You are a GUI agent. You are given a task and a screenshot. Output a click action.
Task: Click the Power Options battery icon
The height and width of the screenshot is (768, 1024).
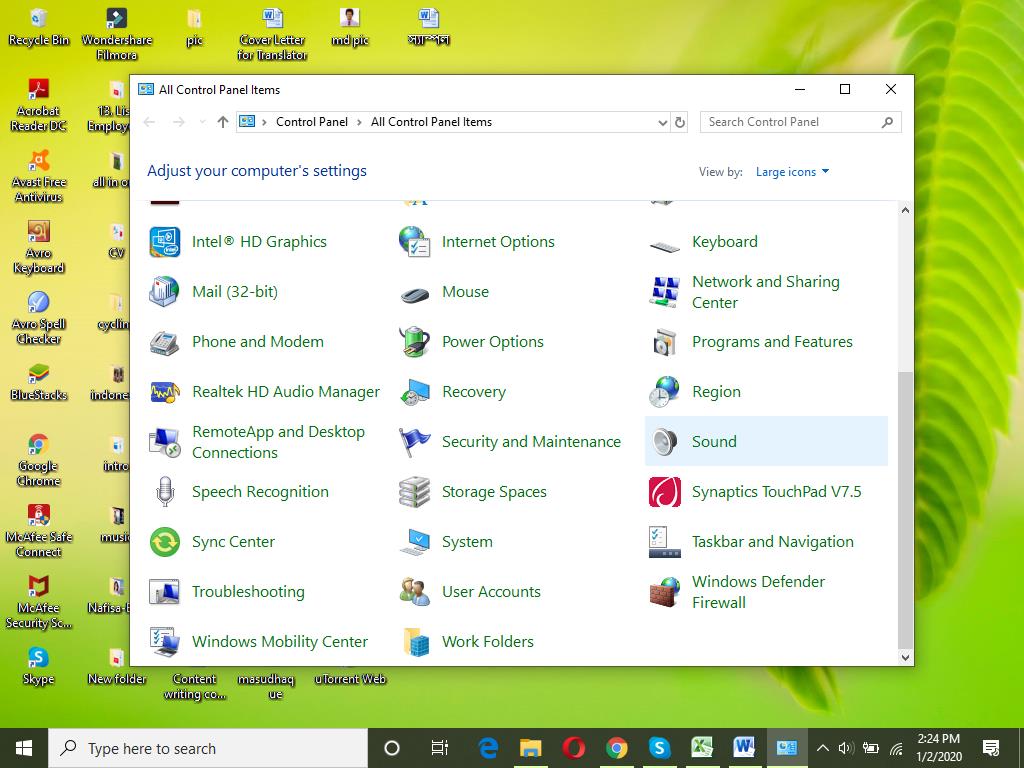414,342
